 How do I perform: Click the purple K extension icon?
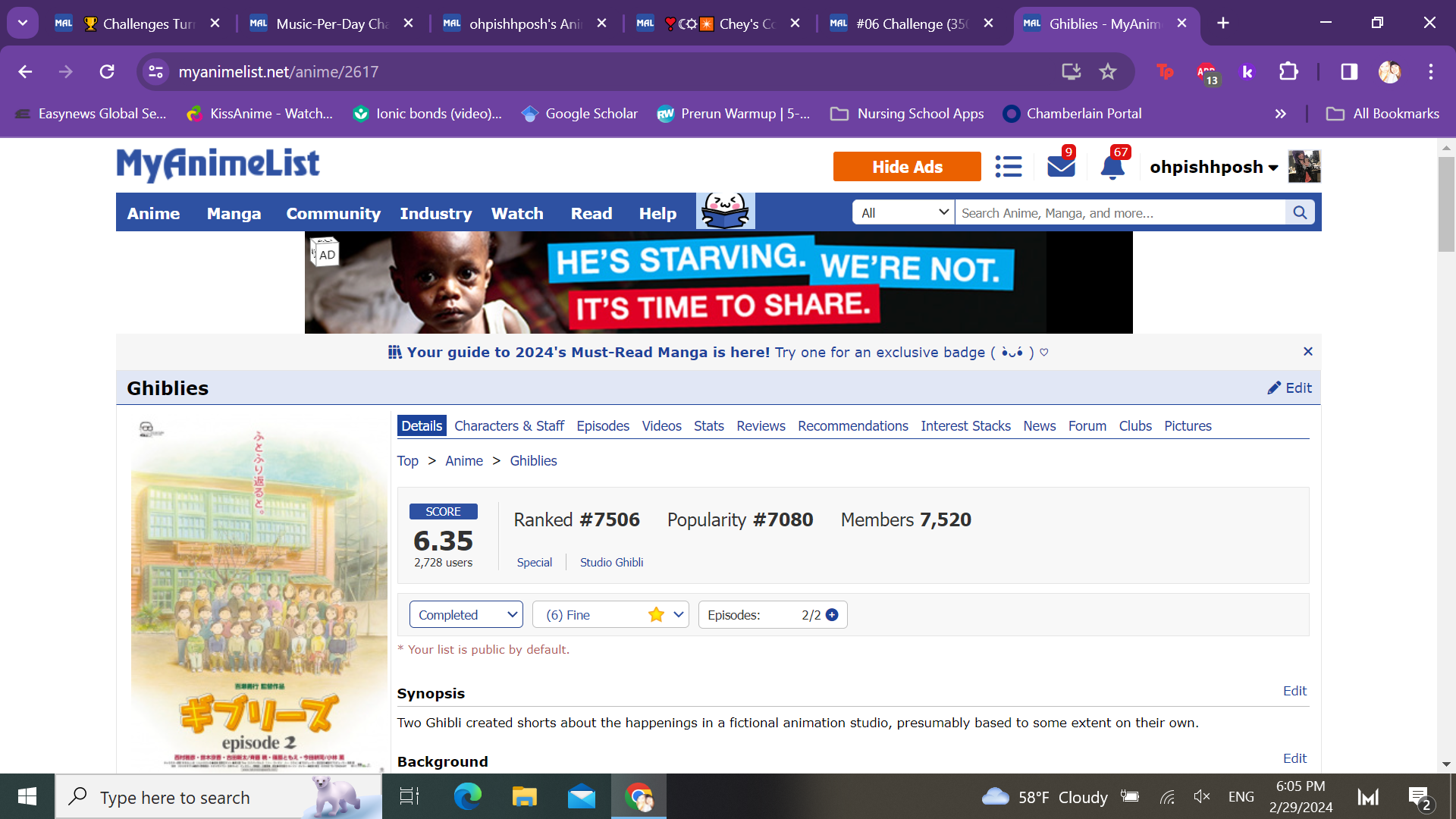point(1247,71)
